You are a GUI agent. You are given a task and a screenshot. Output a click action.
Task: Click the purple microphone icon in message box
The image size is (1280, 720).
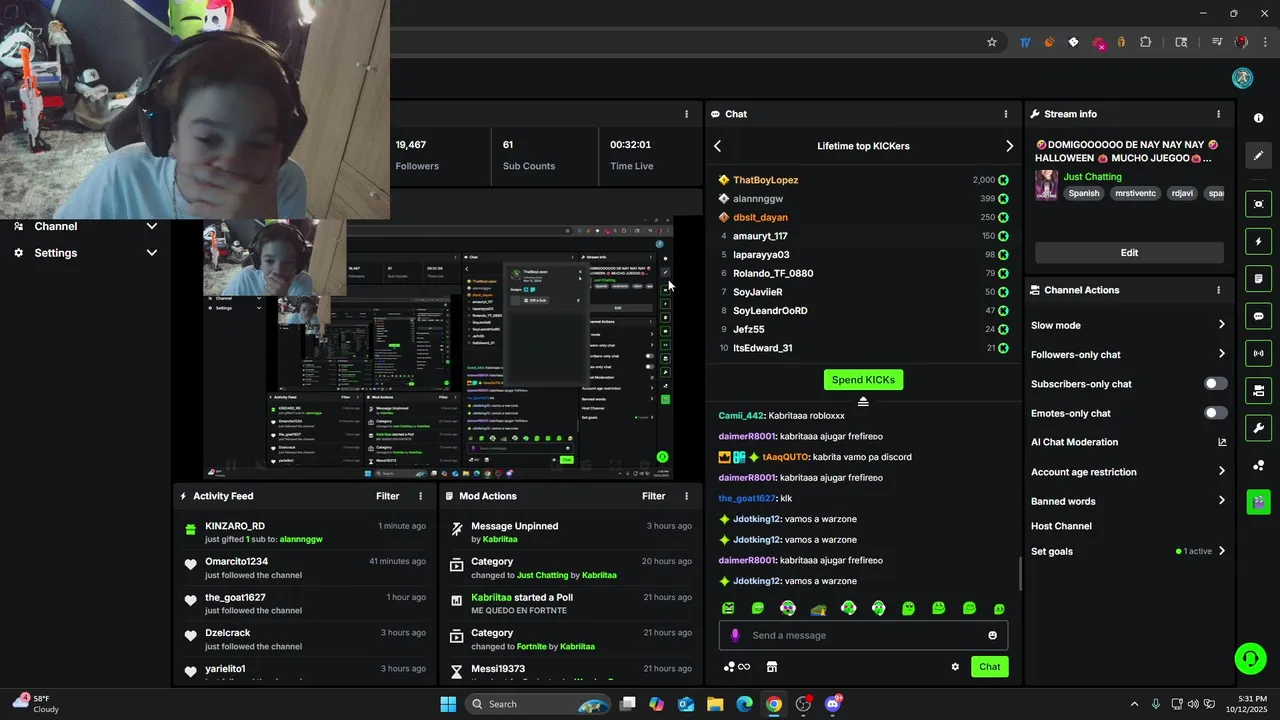tap(735, 635)
